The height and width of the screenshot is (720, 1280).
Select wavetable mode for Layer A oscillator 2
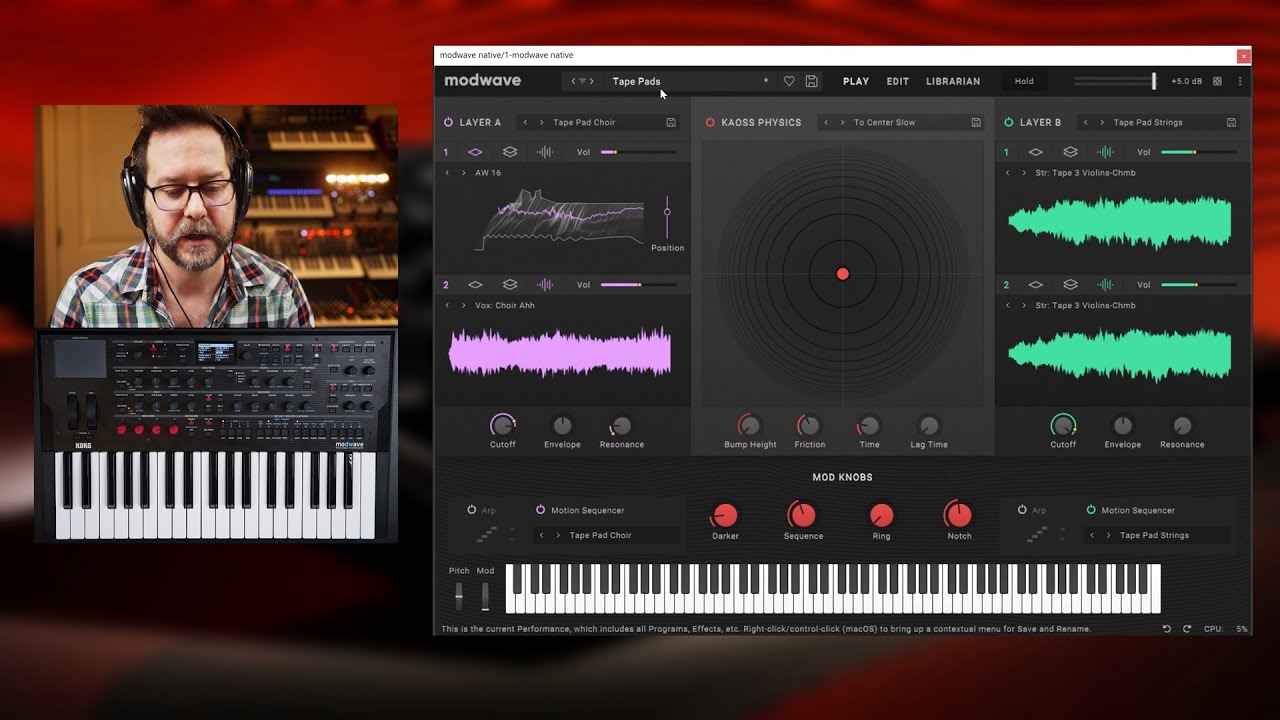(475, 285)
